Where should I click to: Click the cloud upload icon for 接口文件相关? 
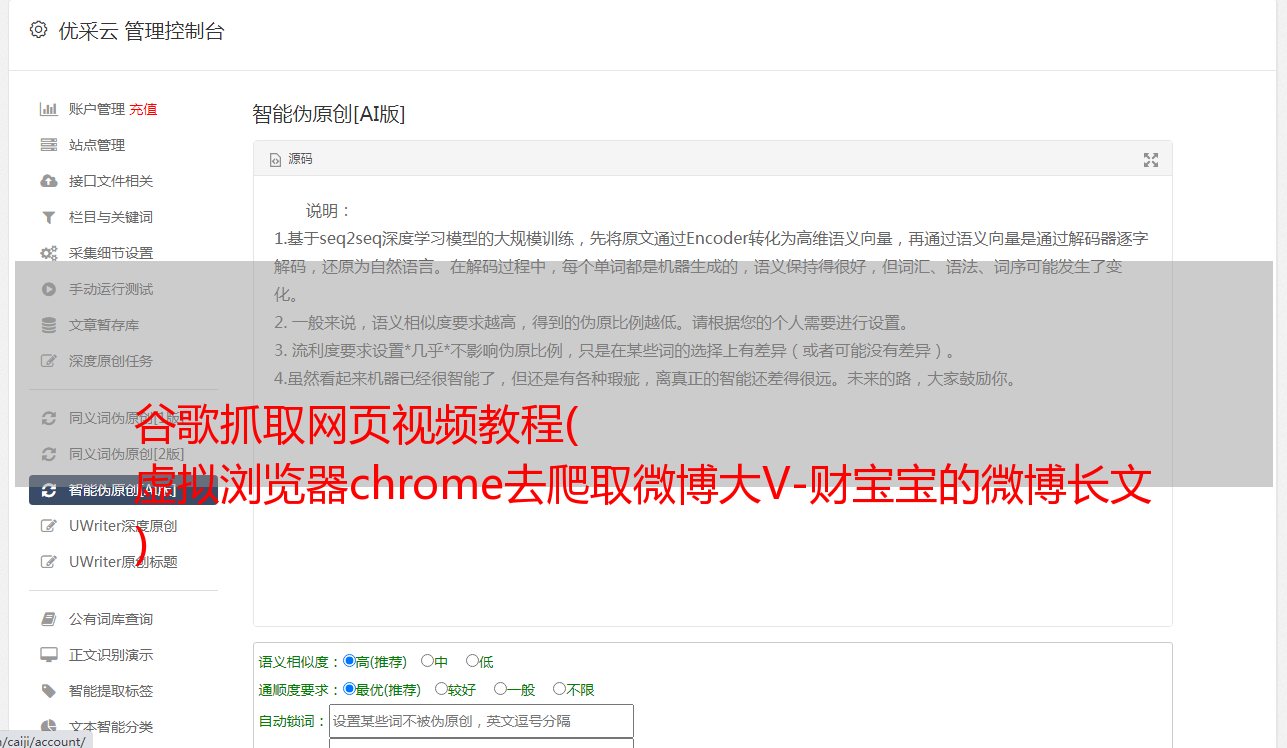click(48, 181)
